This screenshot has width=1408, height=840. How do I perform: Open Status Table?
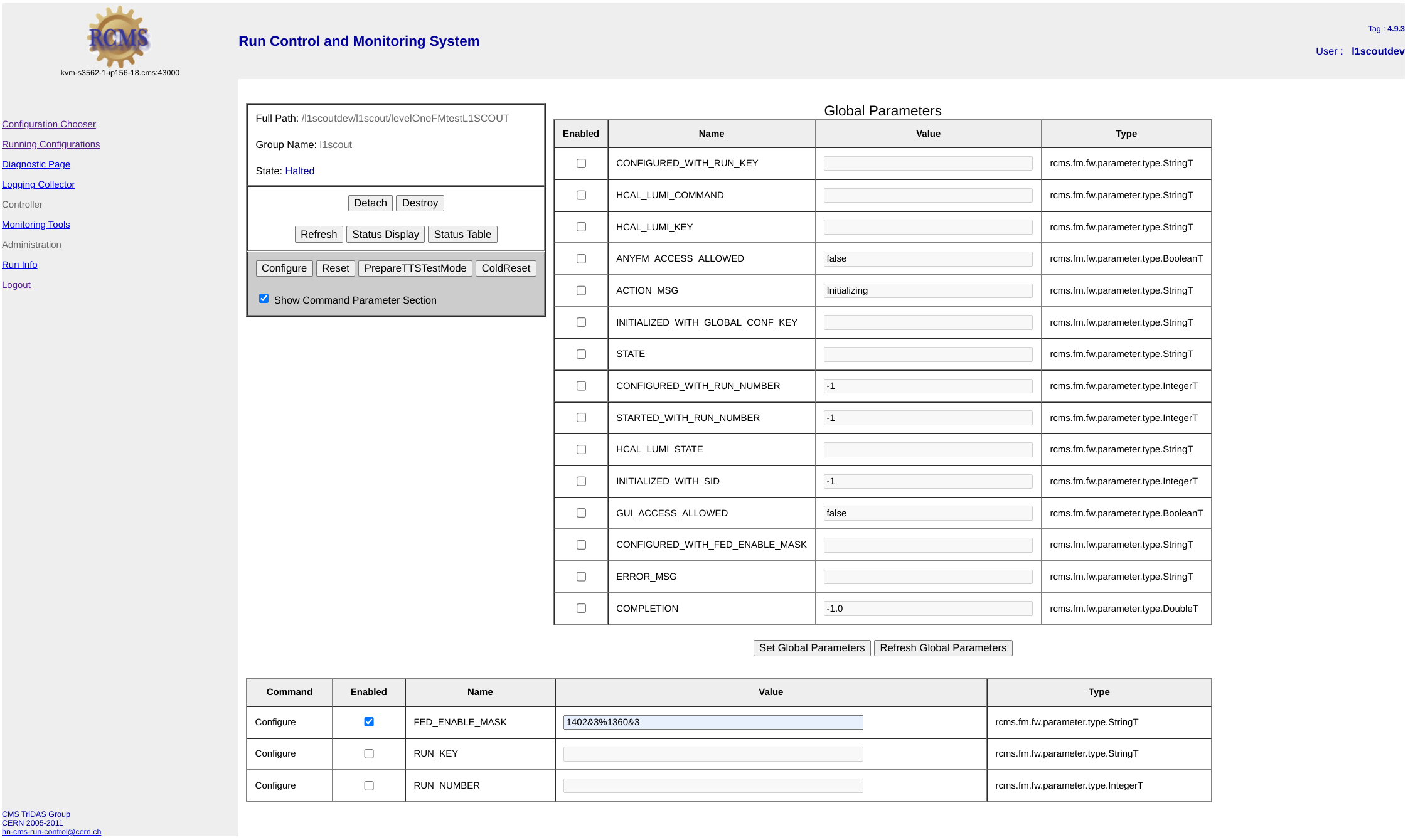point(462,235)
